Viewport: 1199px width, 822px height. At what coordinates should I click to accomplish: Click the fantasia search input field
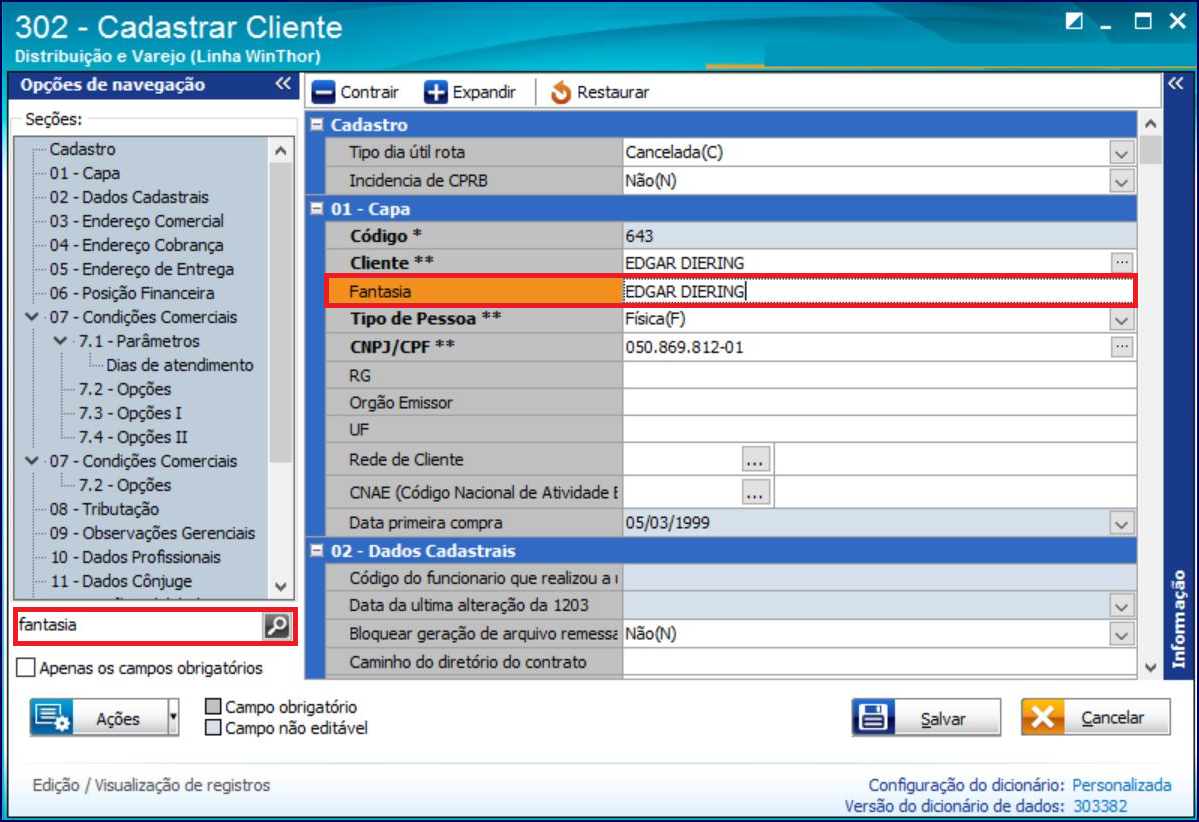click(x=139, y=625)
